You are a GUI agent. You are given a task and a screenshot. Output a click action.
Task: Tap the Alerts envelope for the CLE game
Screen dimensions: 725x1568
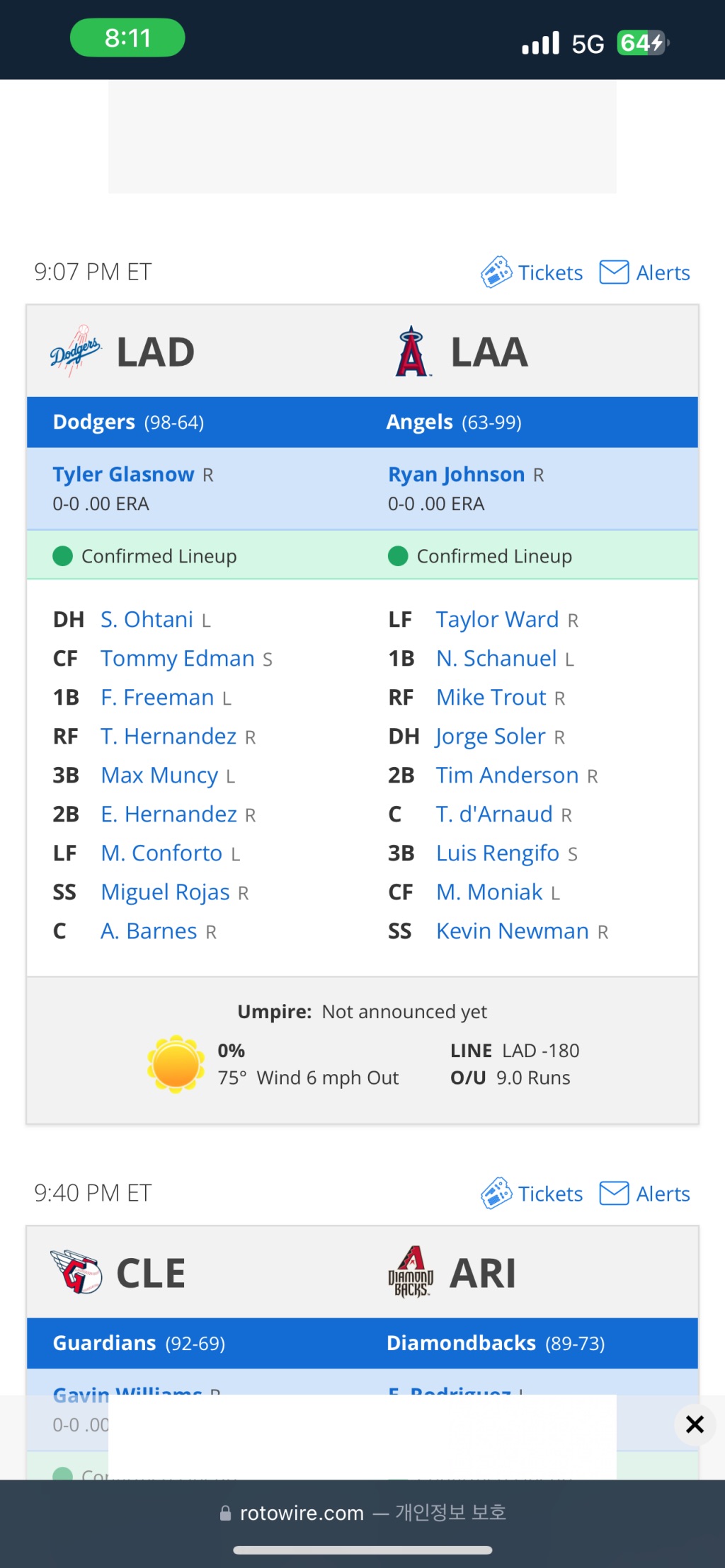(644, 1194)
